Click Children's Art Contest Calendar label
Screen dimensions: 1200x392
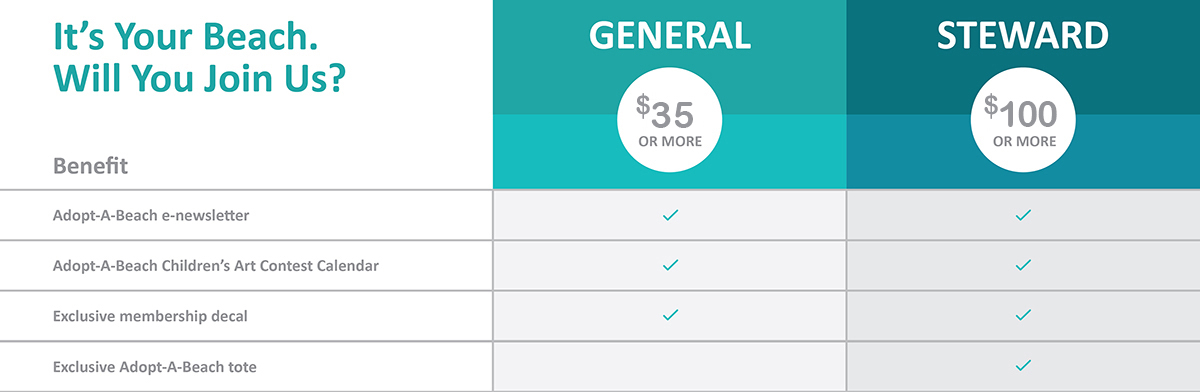[216, 266]
